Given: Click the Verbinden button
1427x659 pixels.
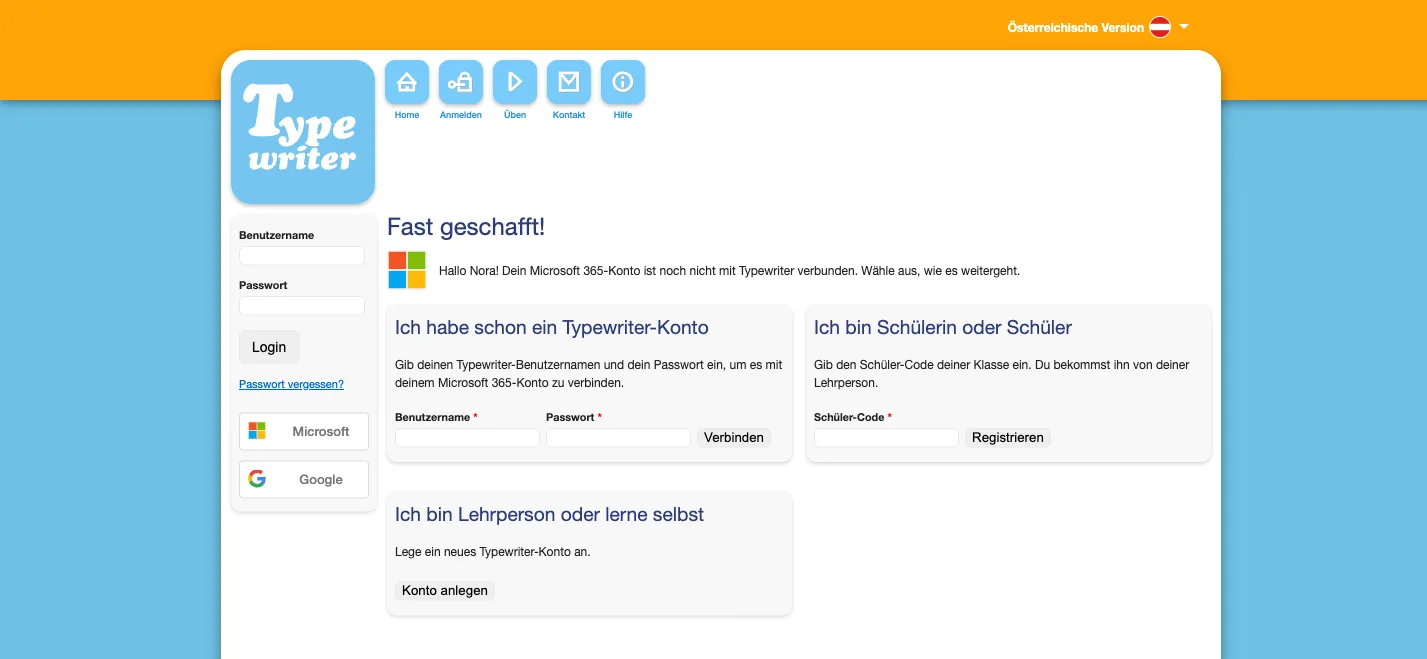Looking at the screenshot, I should click(x=734, y=437).
